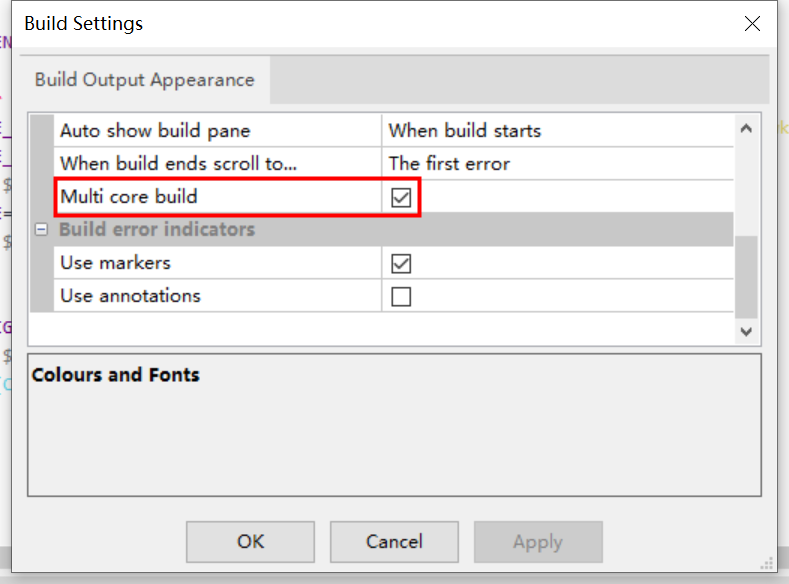Select the Build Output Appearance tab
Viewport: 789px width, 584px height.
[145, 80]
